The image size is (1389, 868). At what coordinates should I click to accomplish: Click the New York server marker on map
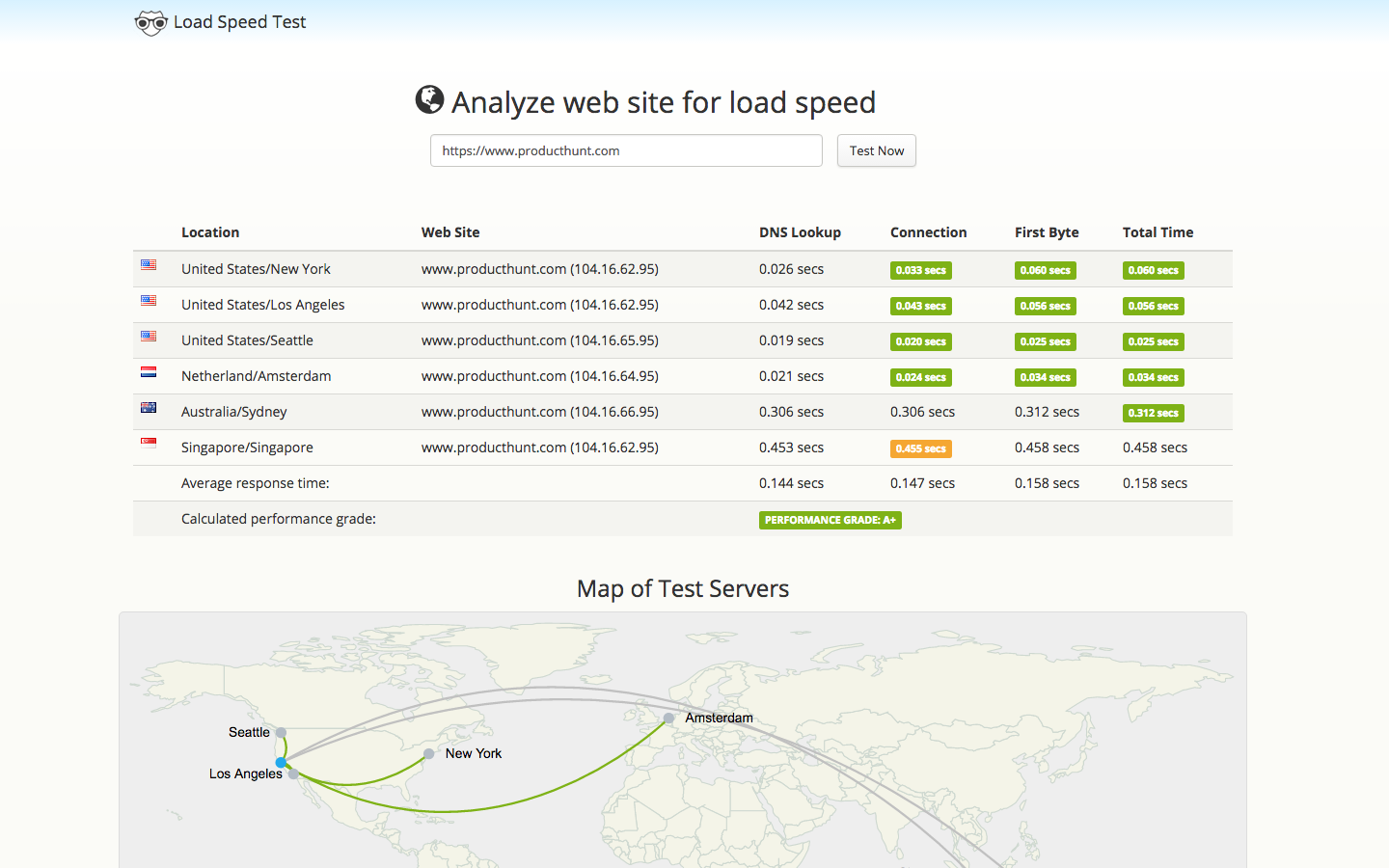click(428, 754)
